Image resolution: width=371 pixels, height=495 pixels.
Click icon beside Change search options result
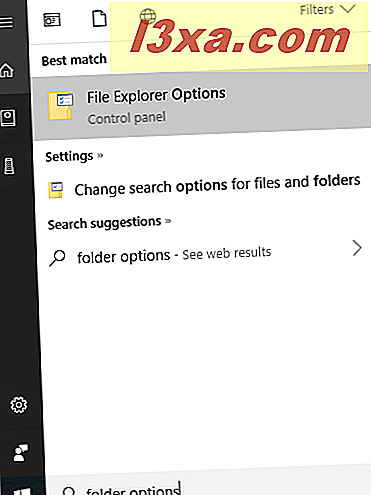click(x=56, y=190)
